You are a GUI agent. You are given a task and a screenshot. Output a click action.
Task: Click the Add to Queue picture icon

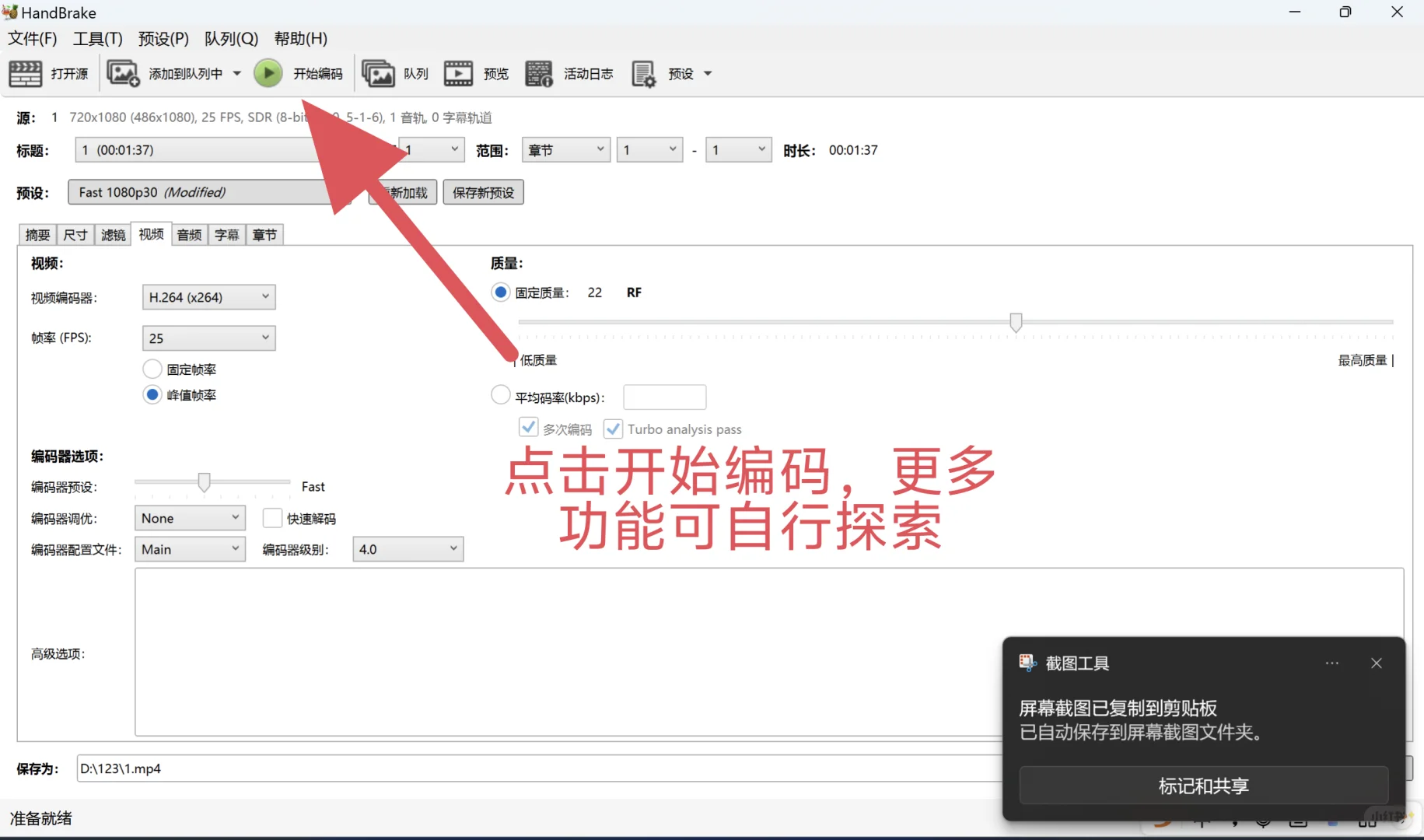123,74
